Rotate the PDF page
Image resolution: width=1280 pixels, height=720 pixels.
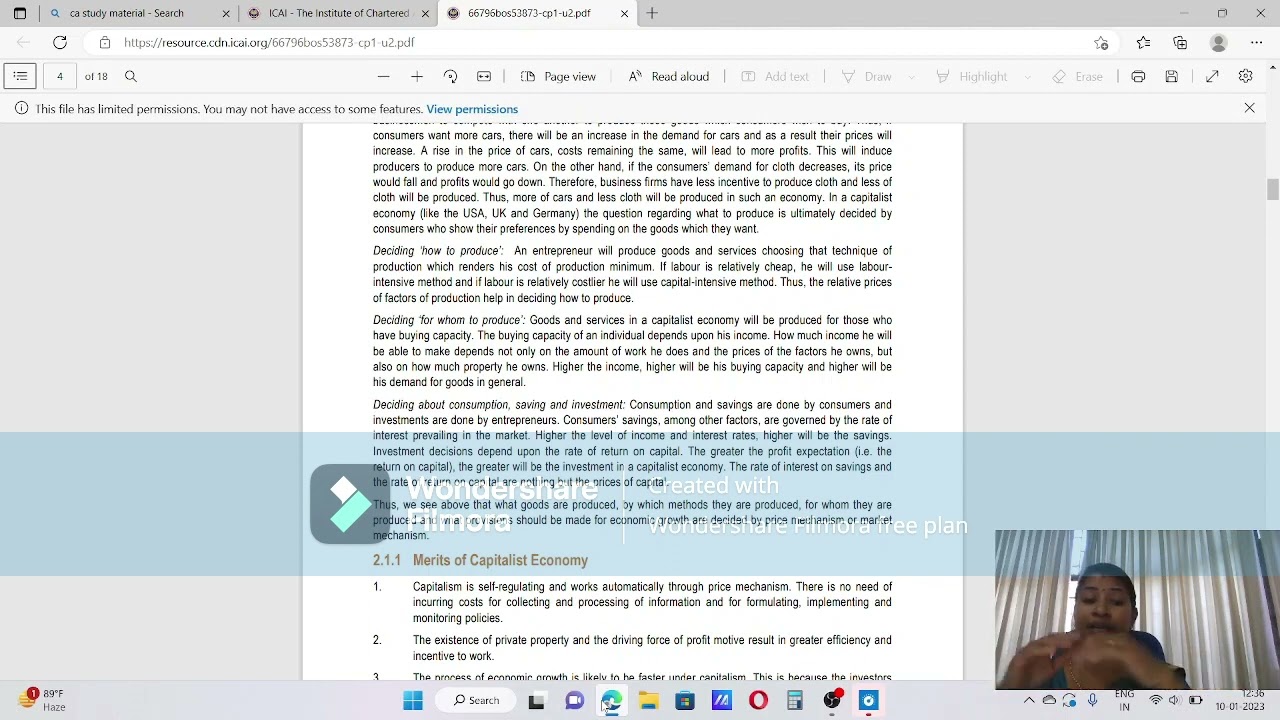pos(450,76)
